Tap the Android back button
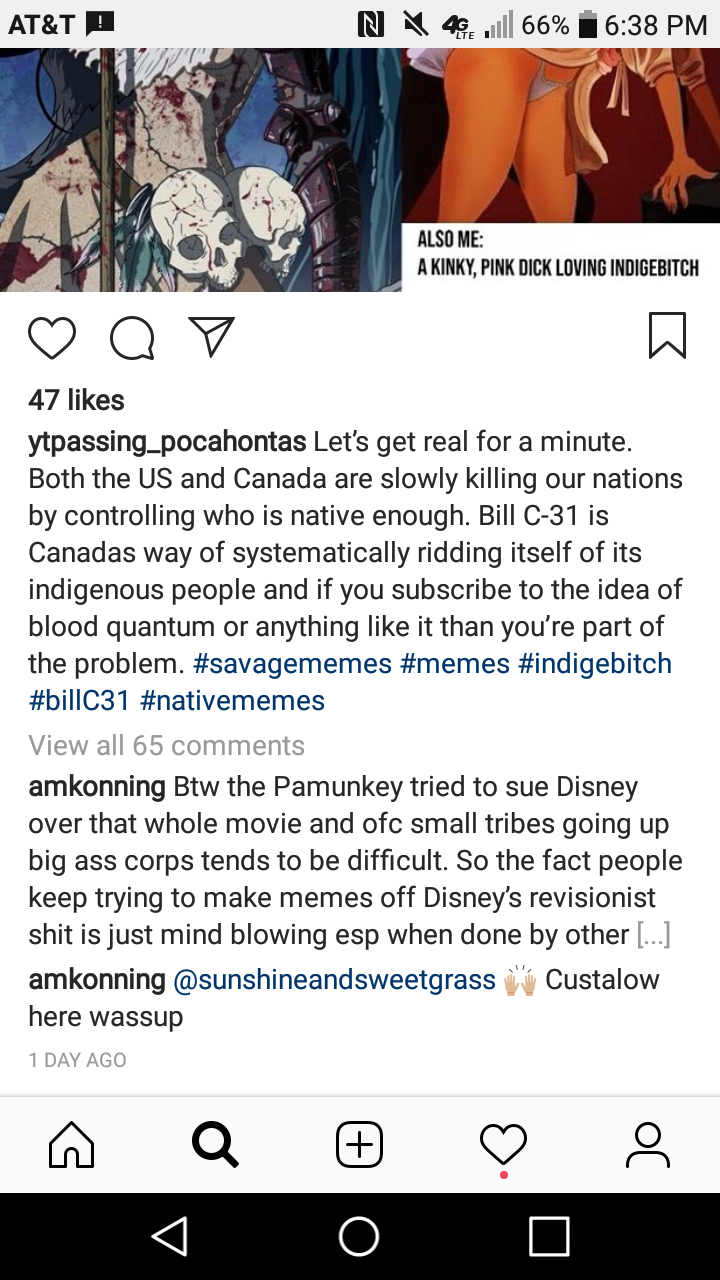Image resolution: width=720 pixels, height=1280 pixels. coord(169,1236)
